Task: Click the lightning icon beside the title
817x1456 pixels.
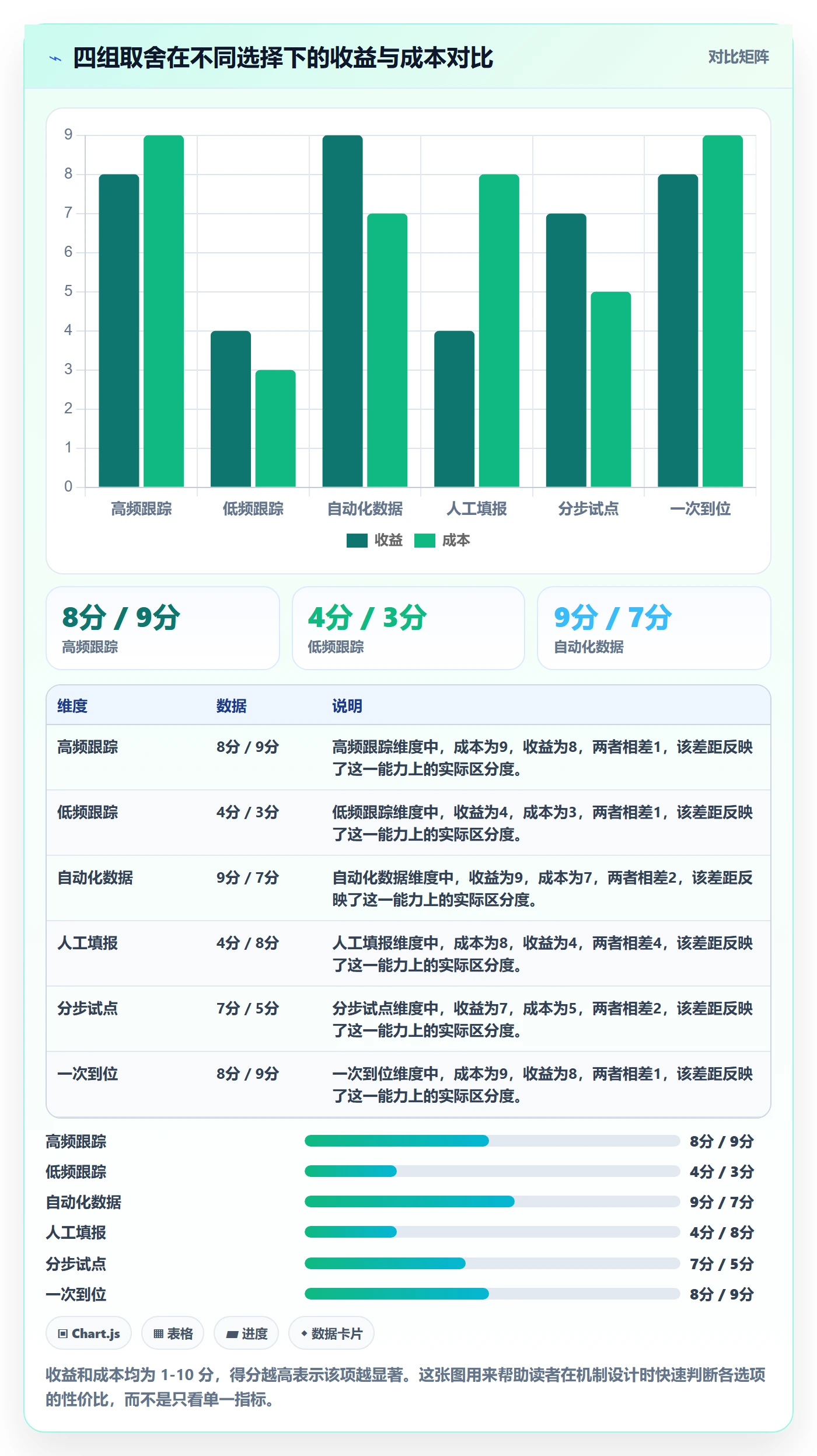Action: 55,58
